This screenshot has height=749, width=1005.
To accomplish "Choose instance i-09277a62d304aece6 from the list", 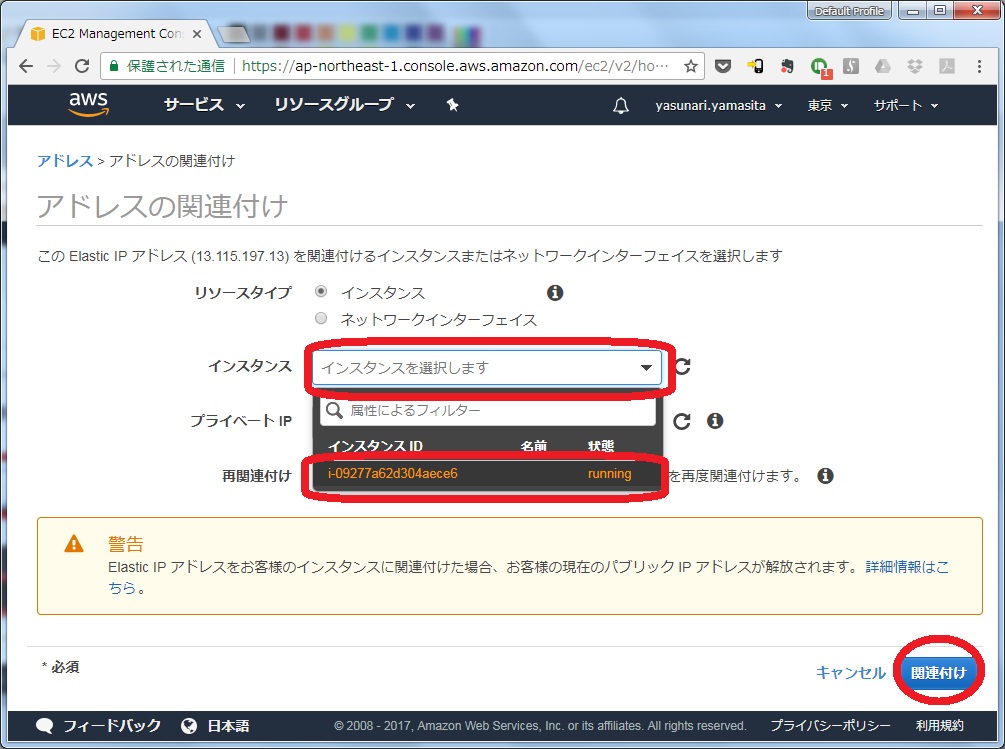I will click(486, 474).
